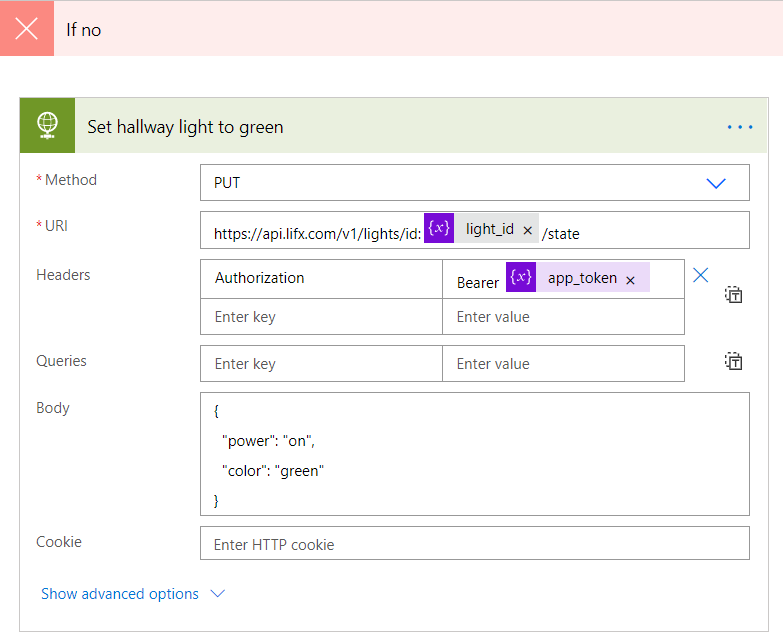783x641 pixels.
Task: Click the Show advanced options link
Action: [120, 594]
